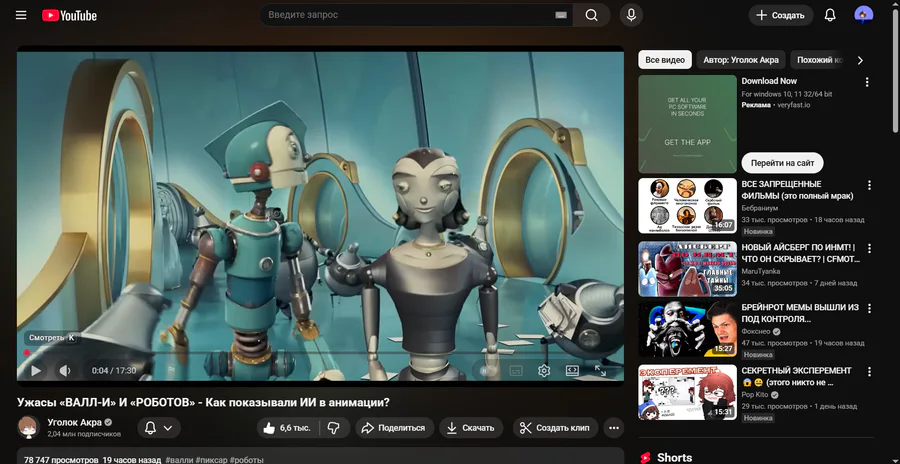
Task: Select the Автор: Уголок Акра chip
Action: 741,60
